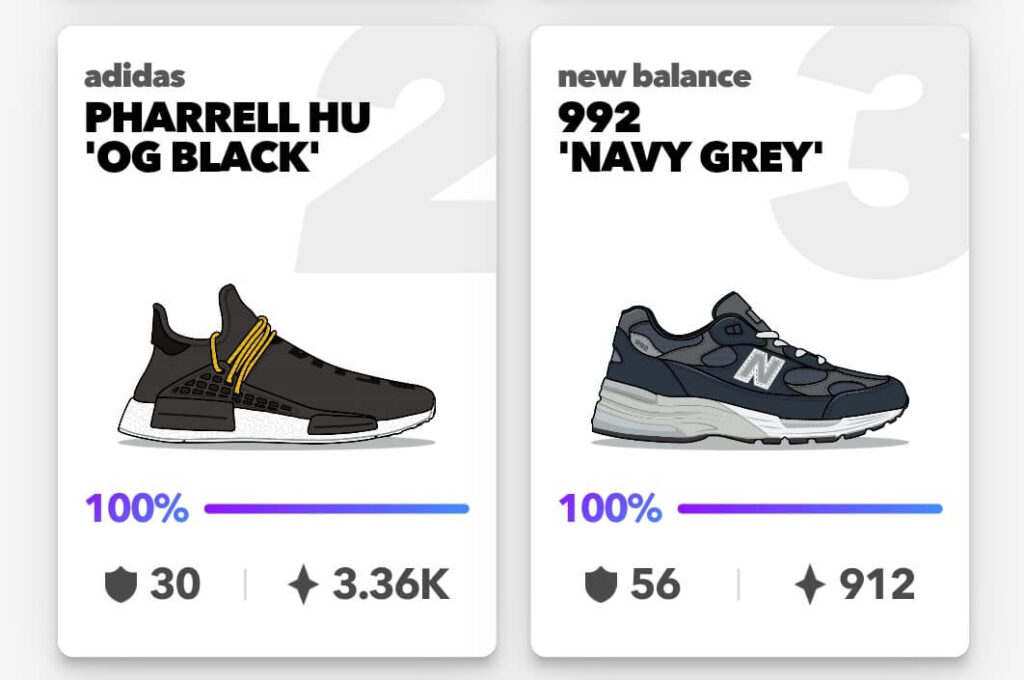Viewport: 1024px width, 680px height.
Task: Click the New Balance card progress bar
Action: click(x=810, y=509)
